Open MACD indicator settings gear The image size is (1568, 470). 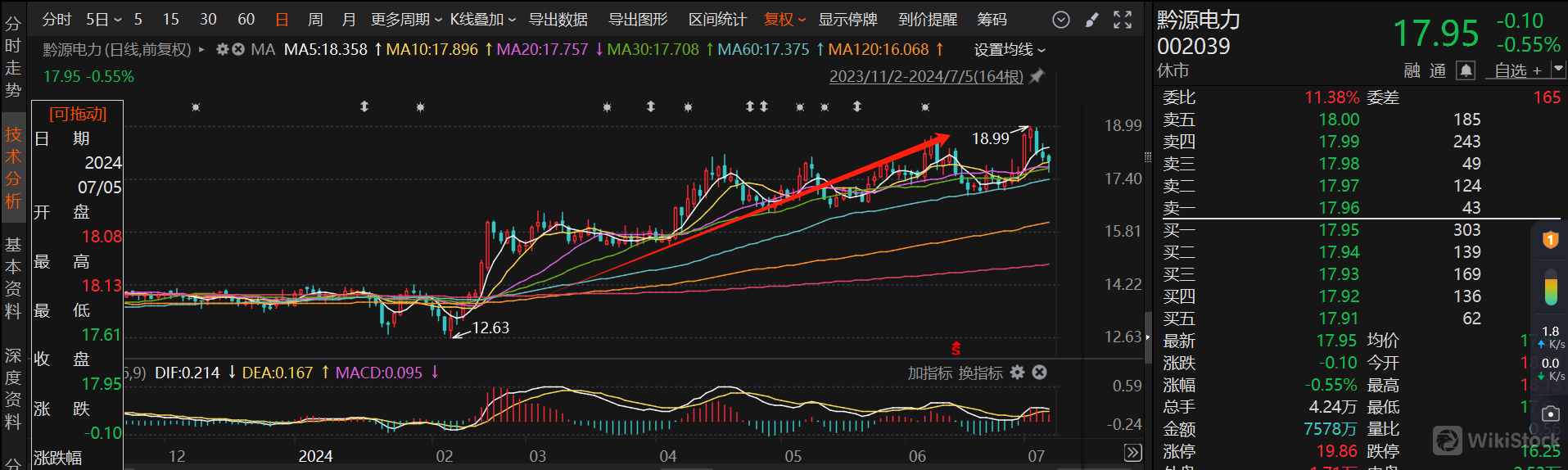1017,373
